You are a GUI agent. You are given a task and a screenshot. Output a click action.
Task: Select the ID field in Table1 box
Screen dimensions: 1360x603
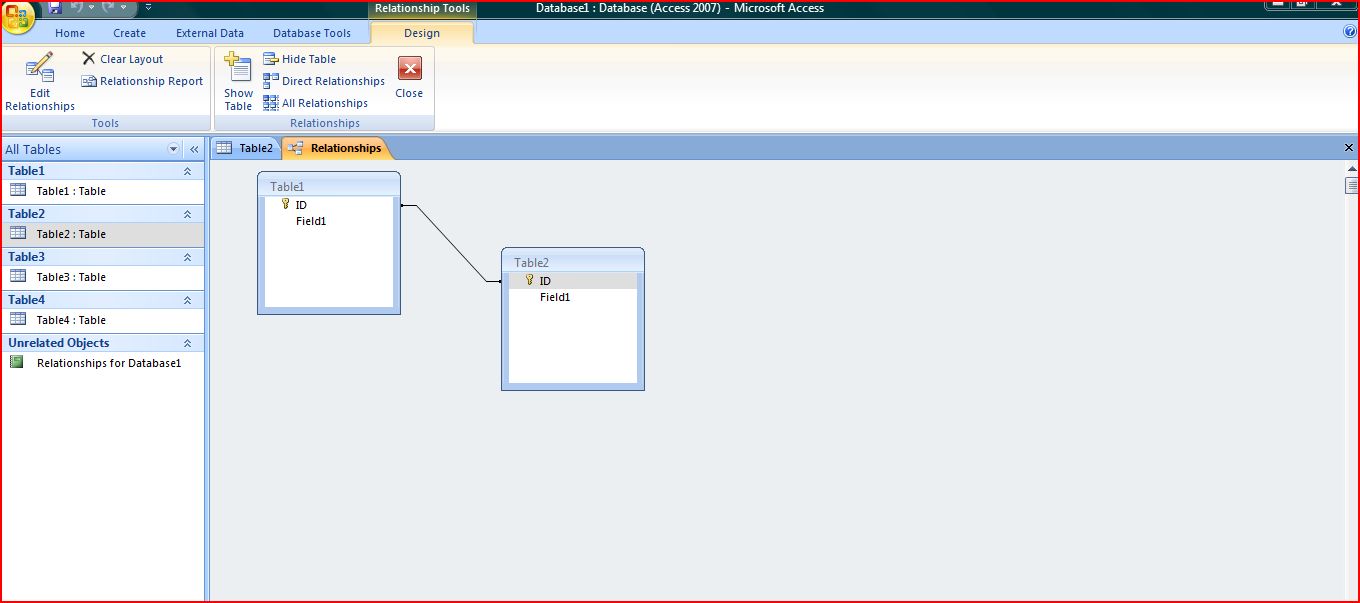coord(329,205)
